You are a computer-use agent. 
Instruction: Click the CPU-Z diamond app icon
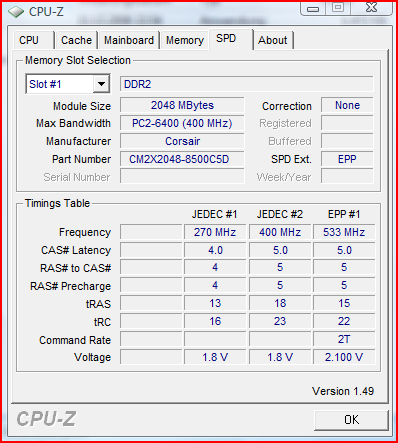(15, 12)
